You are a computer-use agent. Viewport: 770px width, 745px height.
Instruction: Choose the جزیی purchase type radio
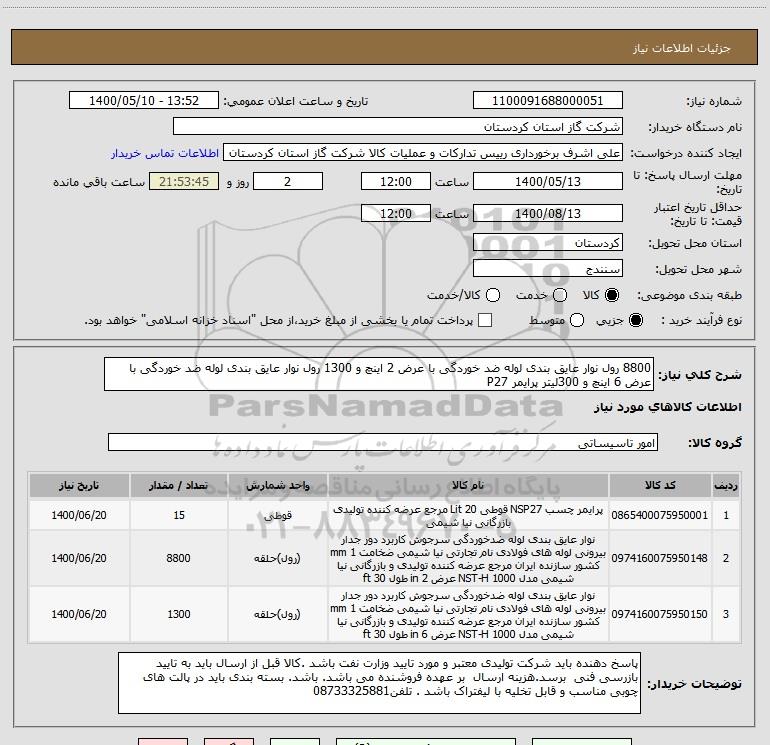point(635,320)
